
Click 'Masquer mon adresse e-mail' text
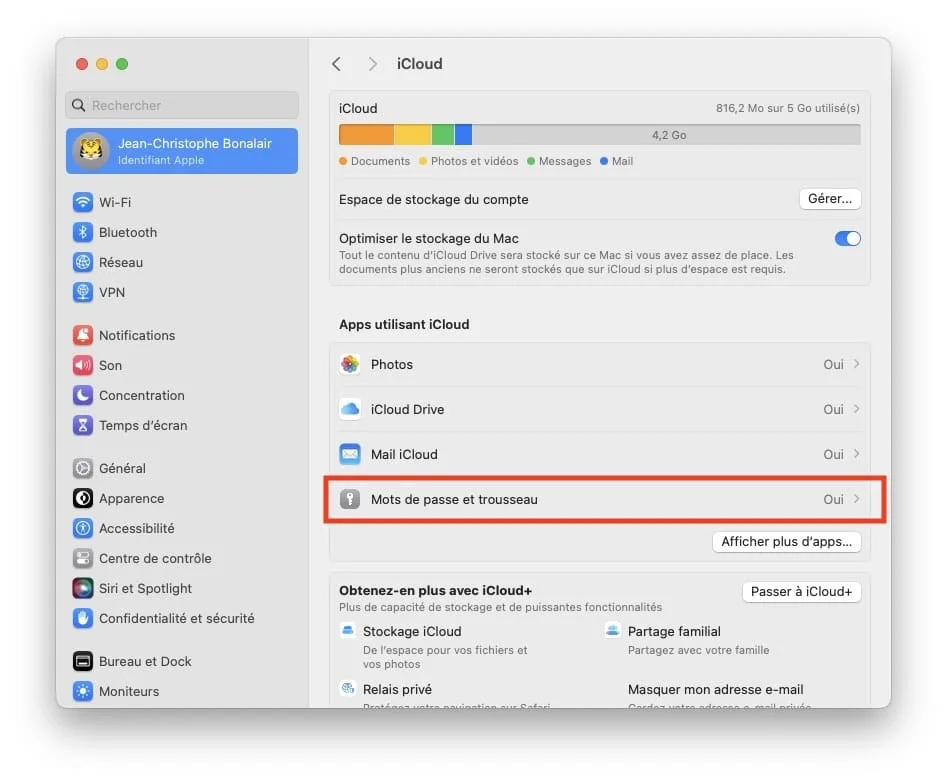tap(716, 690)
